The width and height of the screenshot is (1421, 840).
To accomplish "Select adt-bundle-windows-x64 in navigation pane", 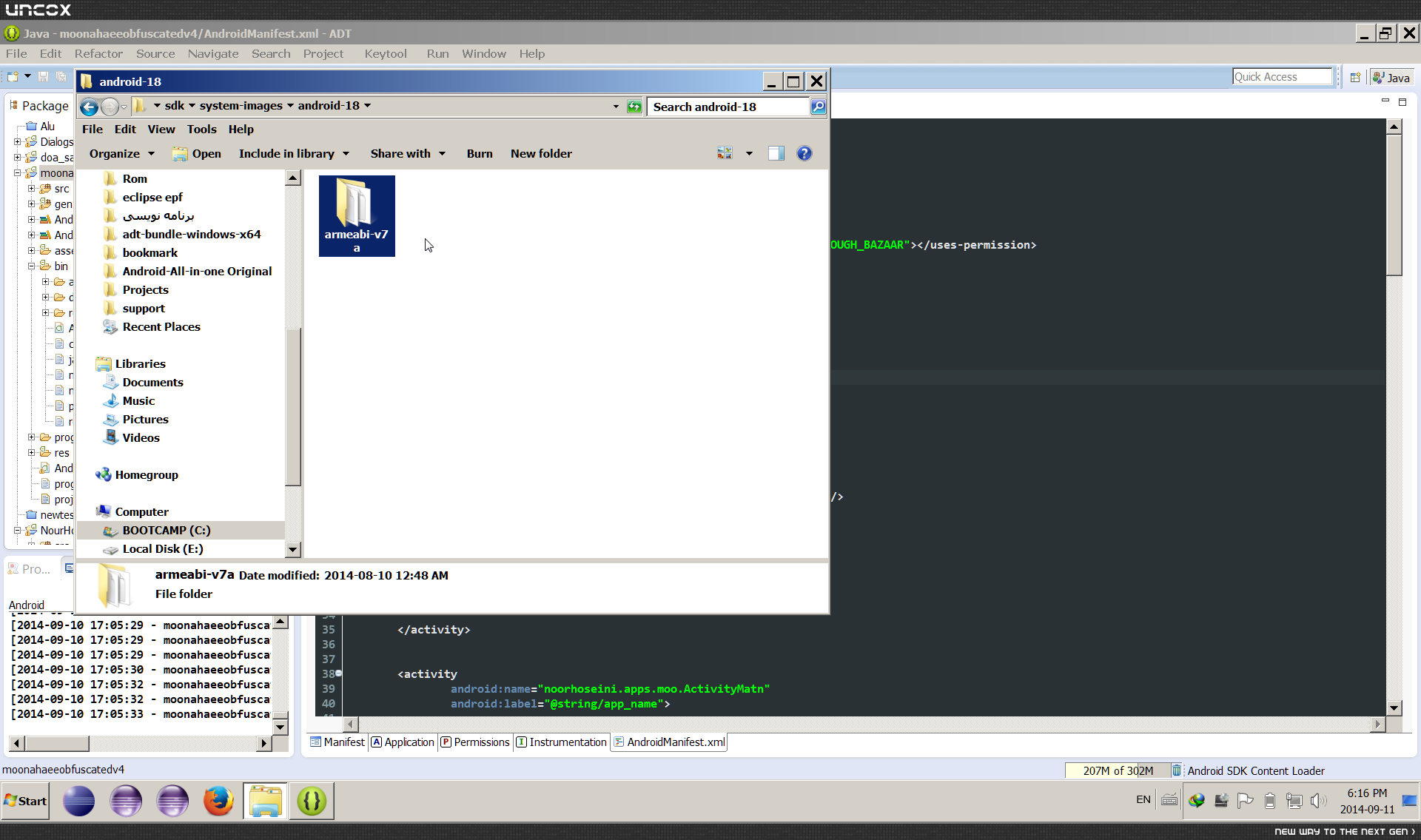I will pyautogui.click(x=181, y=235).
